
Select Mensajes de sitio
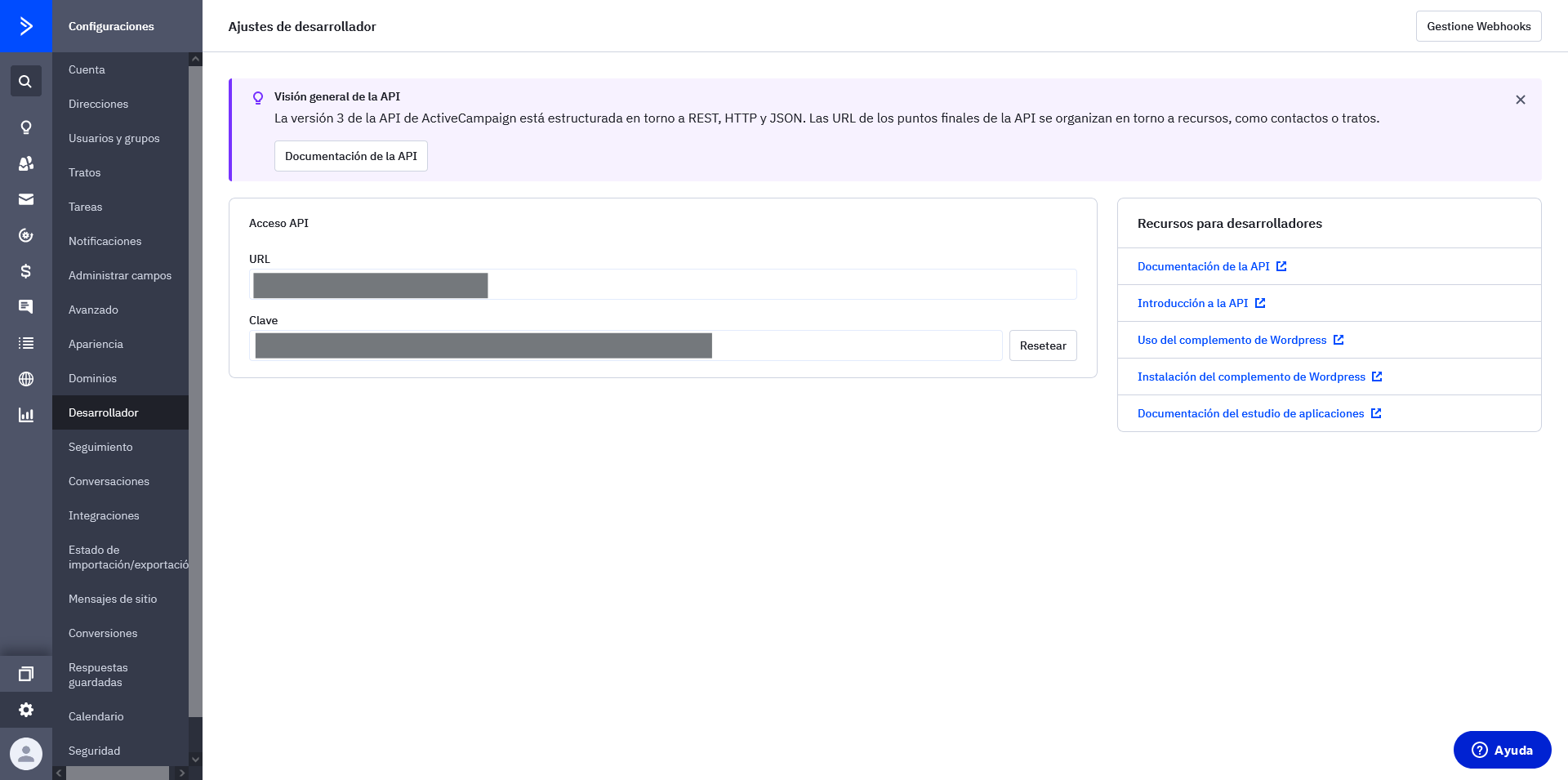[120, 599]
